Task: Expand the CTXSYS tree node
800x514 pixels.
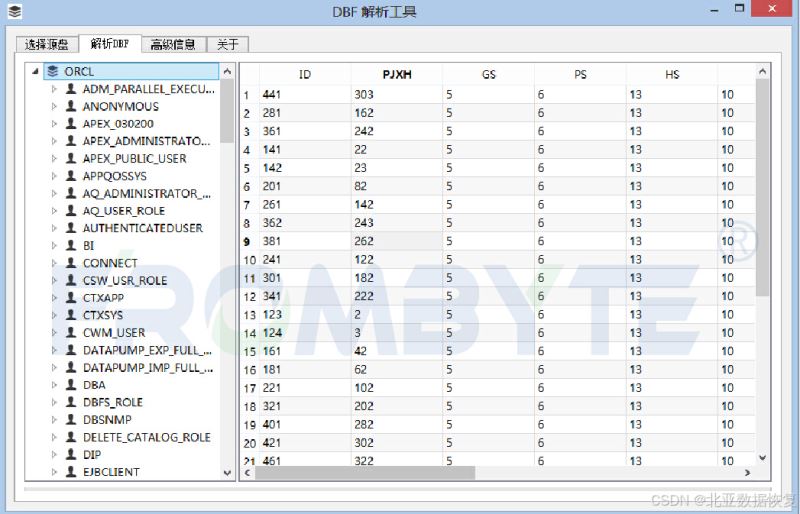Action: 55,315
